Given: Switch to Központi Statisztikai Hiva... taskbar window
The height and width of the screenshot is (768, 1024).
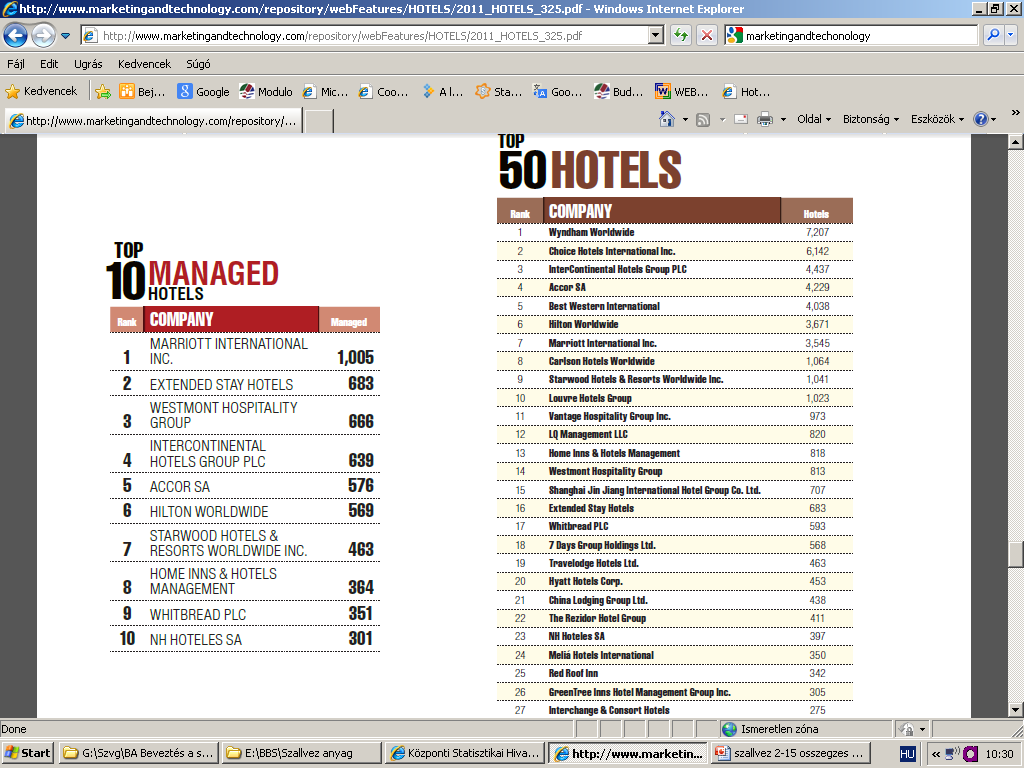Looking at the screenshot, I should 464,753.
